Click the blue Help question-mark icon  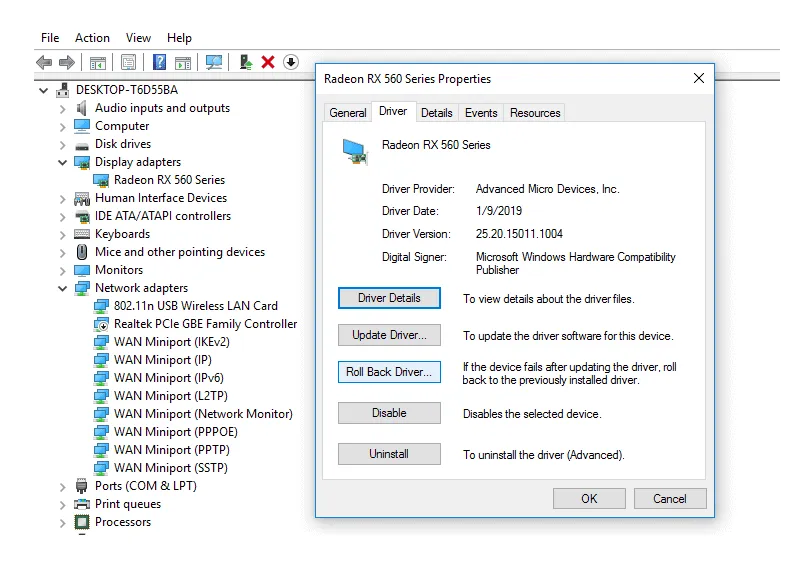click(x=160, y=62)
